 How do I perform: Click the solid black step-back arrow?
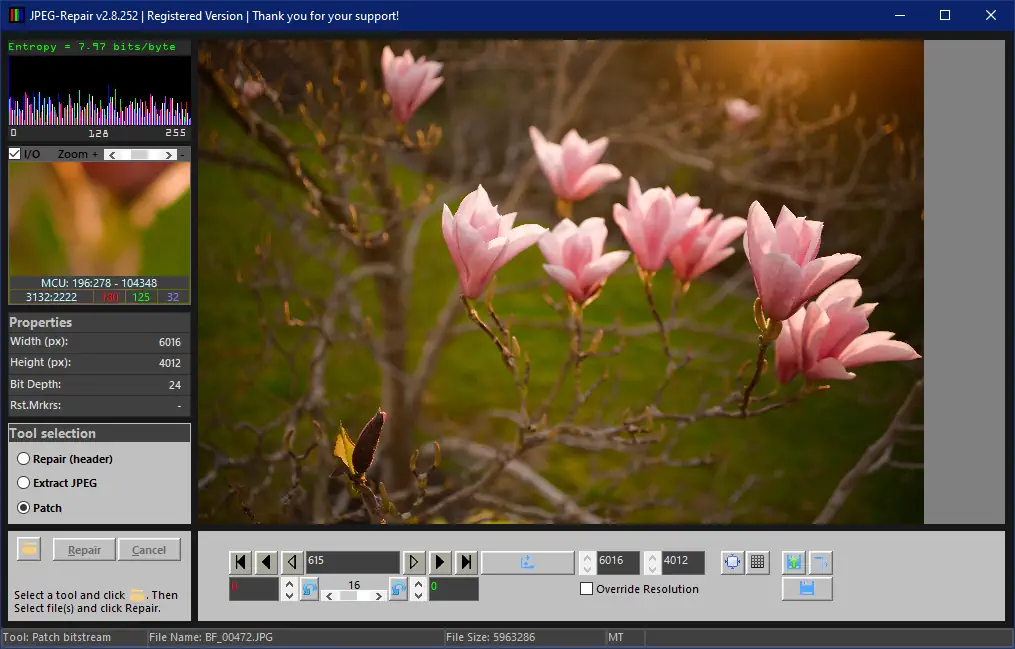[x=266, y=563]
